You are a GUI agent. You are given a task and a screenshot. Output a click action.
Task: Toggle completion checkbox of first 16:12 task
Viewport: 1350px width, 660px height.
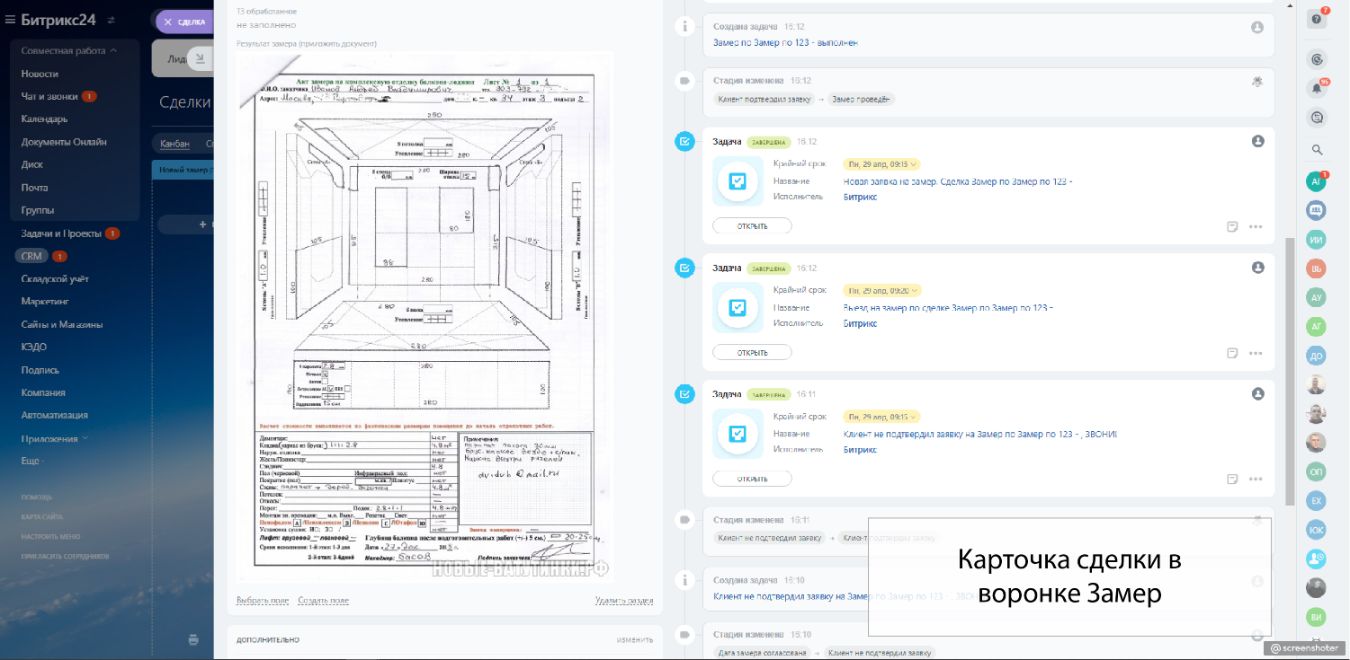[x=684, y=142]
